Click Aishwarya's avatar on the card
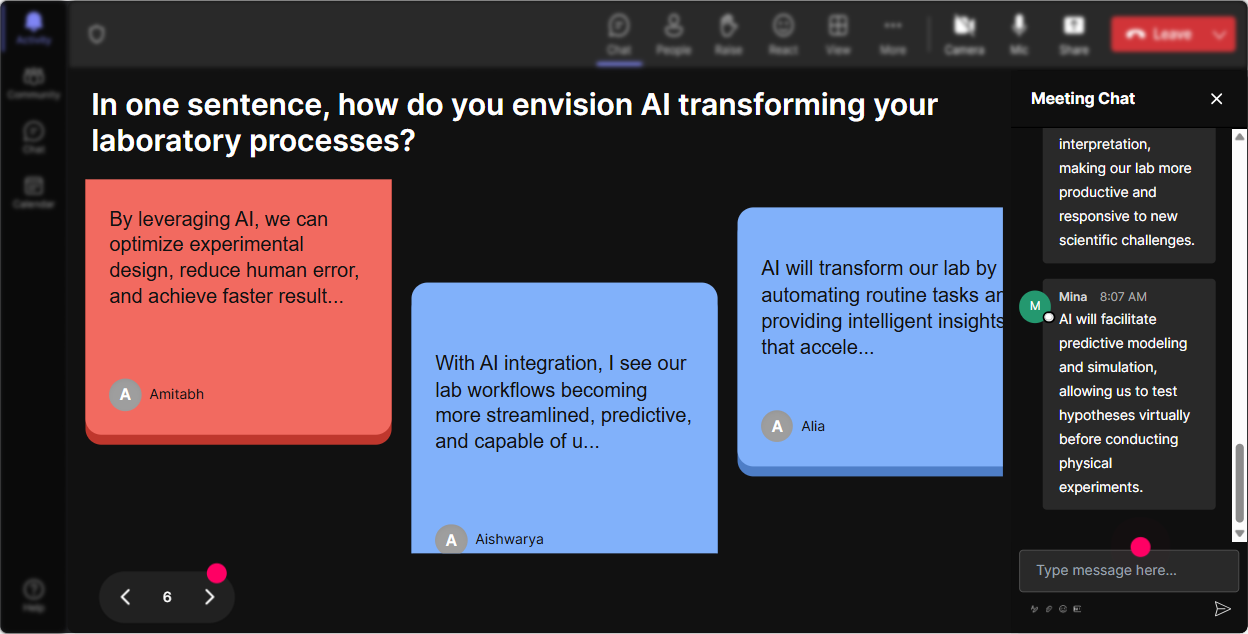 coord(451,540)
